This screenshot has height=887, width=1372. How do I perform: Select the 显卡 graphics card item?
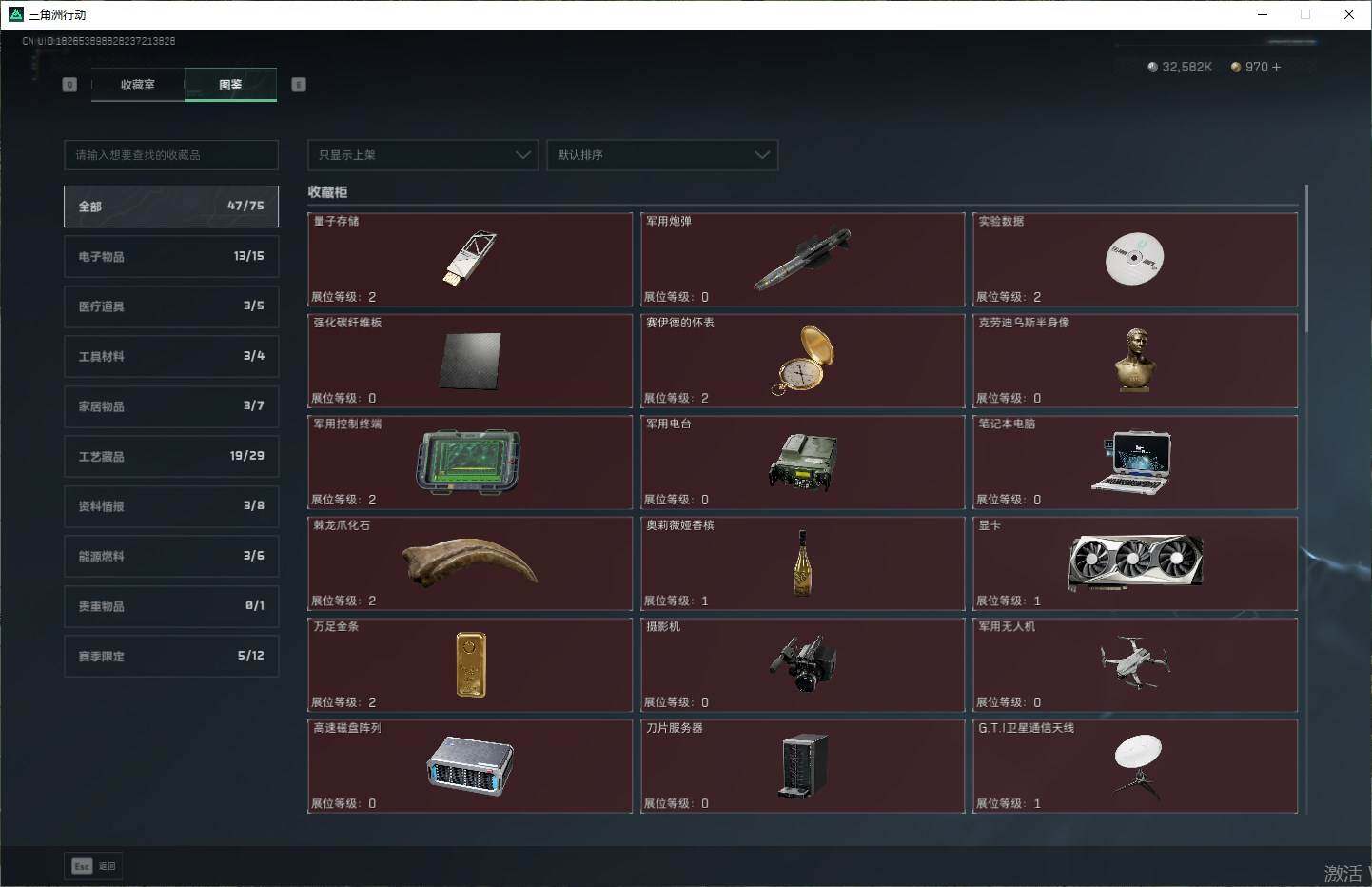[x=1135, y=563]
